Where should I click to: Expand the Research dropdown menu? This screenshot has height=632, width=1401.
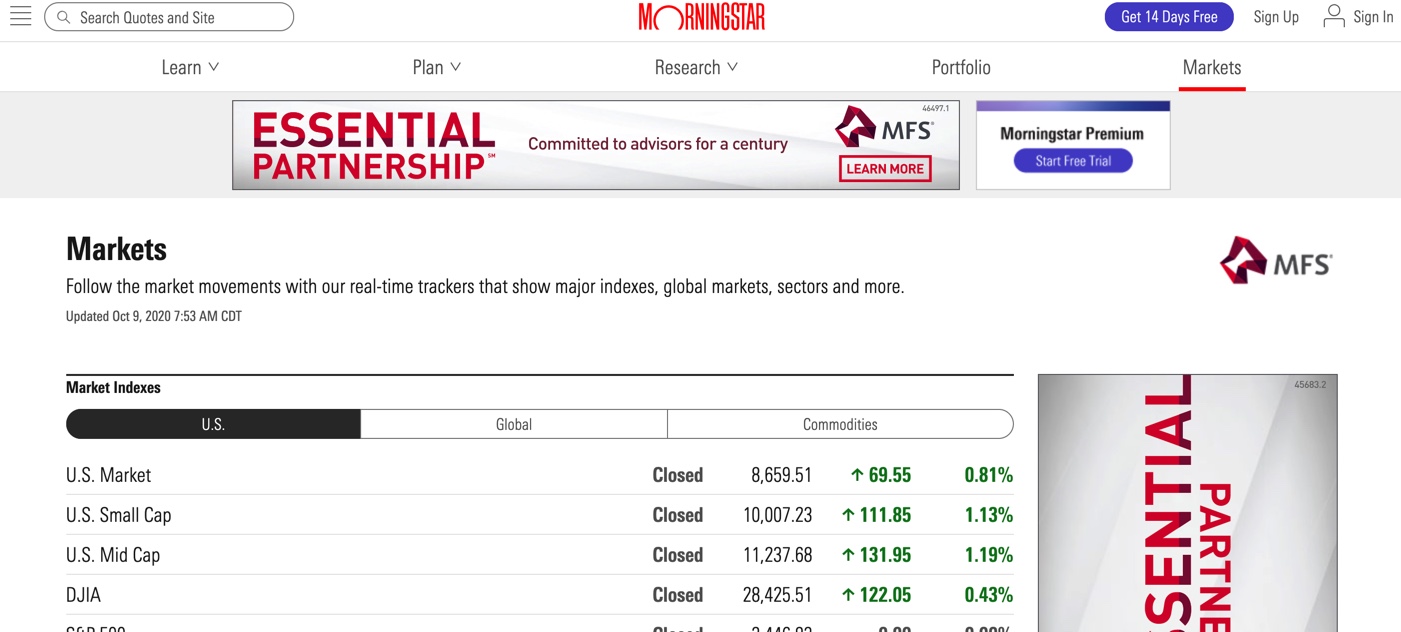tap(696, 67)
